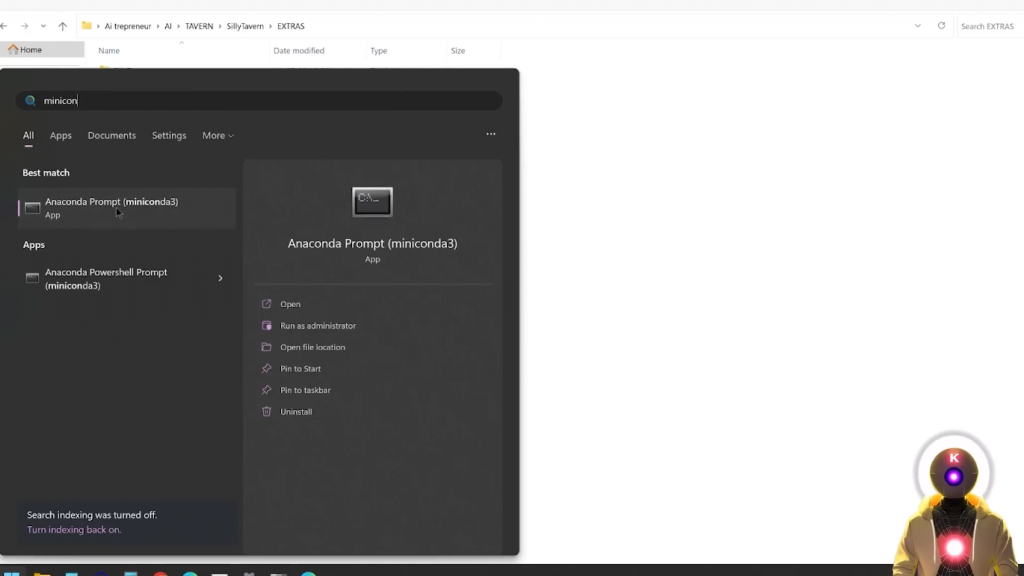
Task: Click the Uninstall trash icon
Action: point(266,411)
